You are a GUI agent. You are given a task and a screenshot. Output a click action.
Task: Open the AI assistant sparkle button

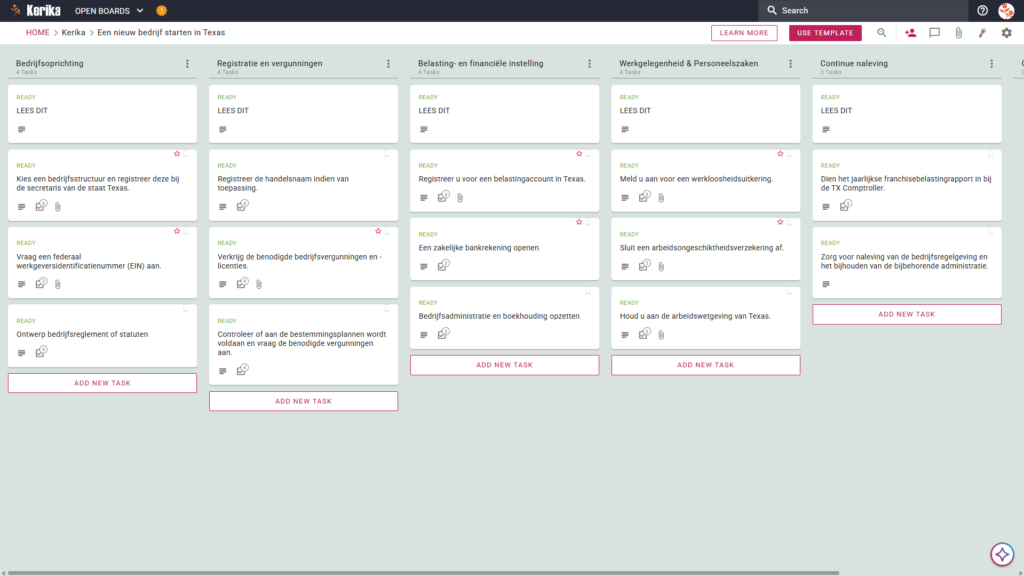click(1002, 554)
